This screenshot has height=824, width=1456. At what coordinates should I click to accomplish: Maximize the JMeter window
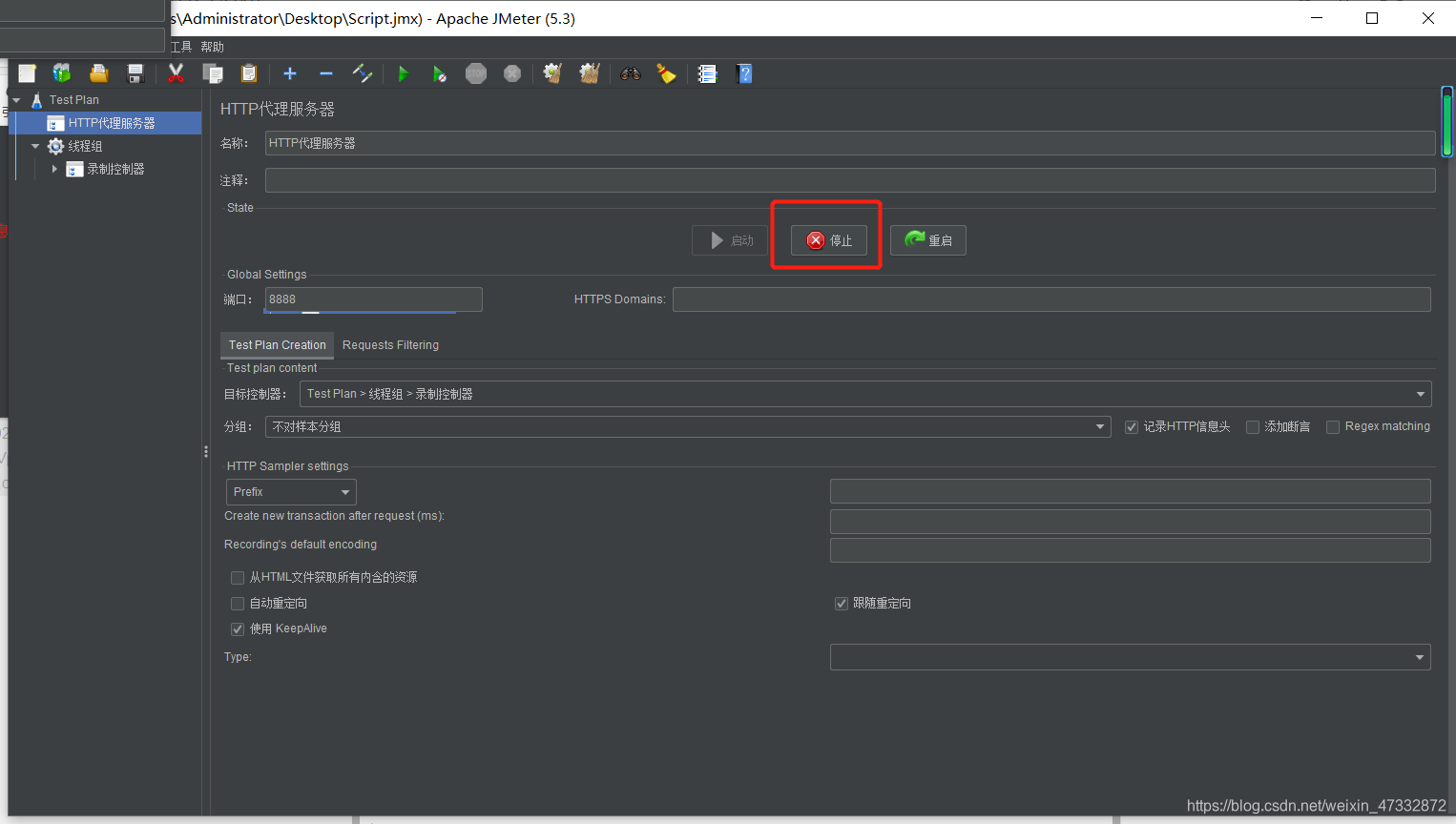click(1372, 18)
